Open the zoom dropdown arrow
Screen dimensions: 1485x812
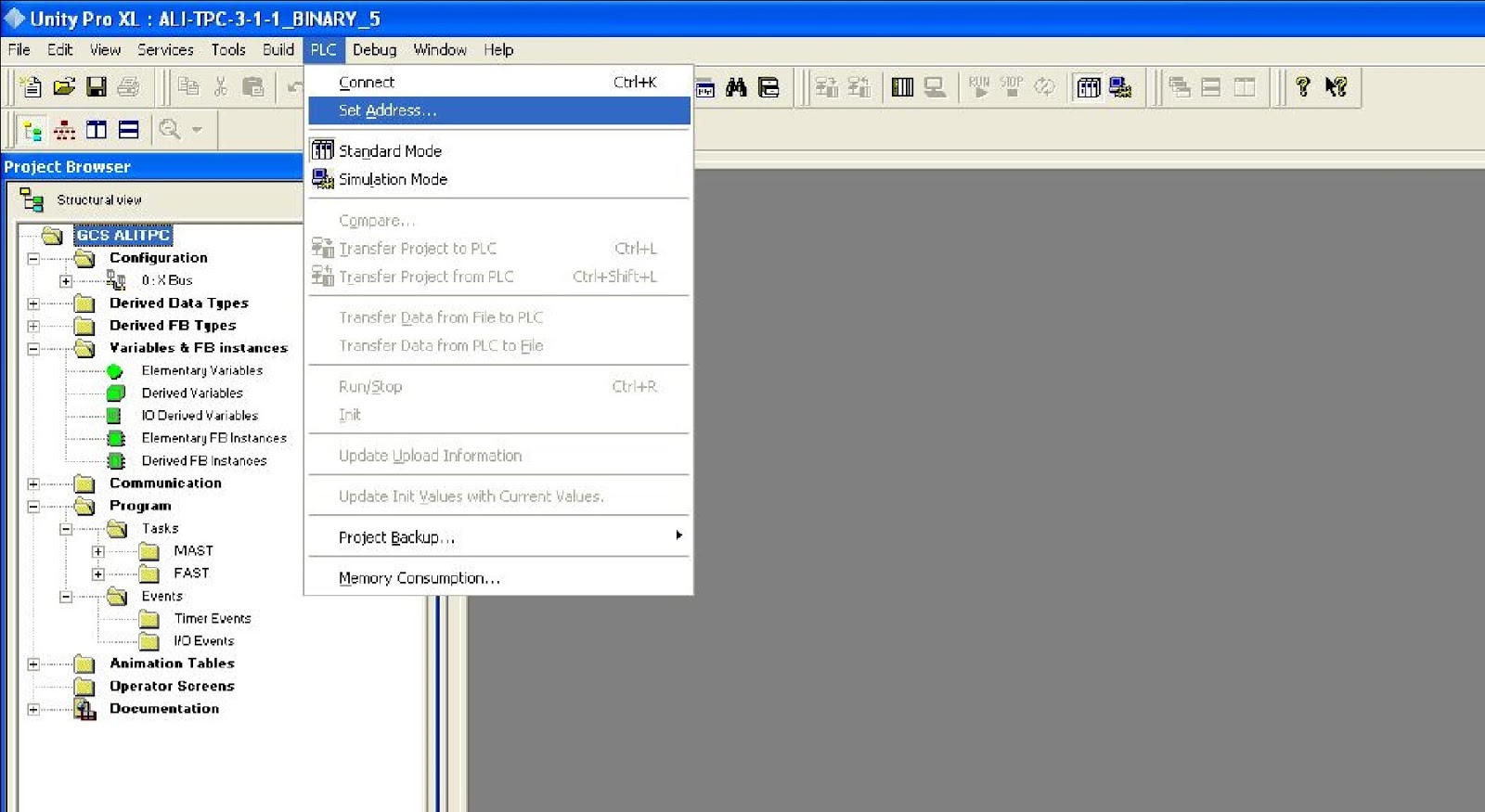[x=197, y=130]
